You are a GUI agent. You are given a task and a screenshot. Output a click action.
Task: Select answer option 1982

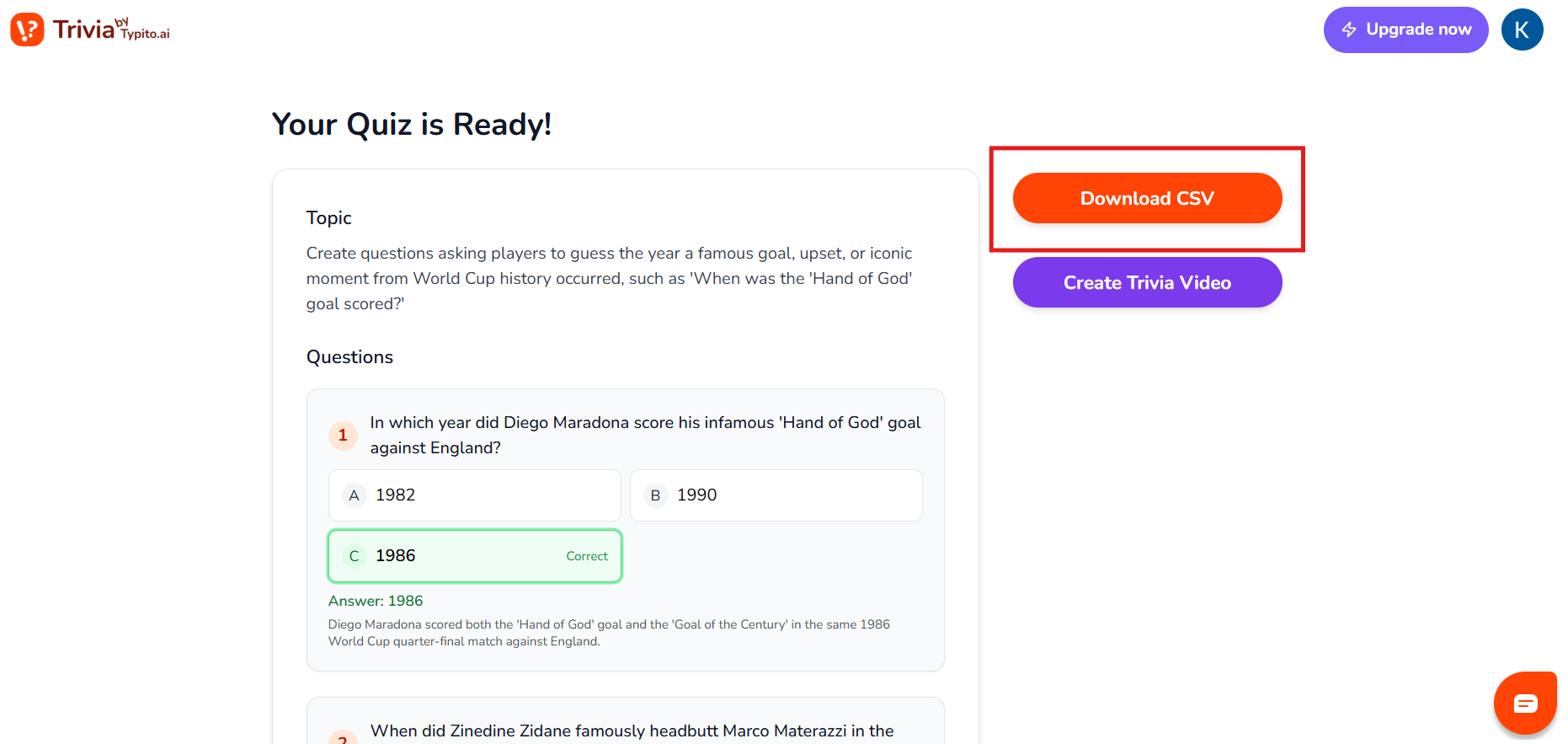click(474, 495)
